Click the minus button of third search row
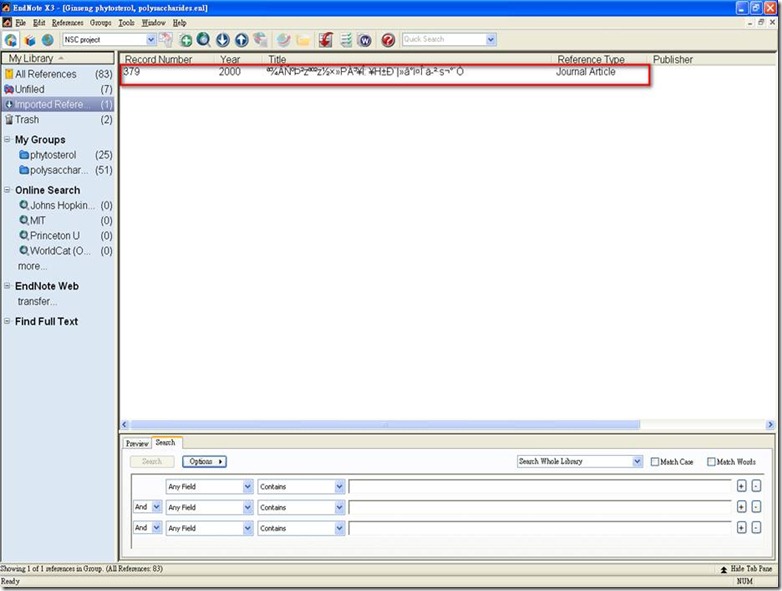 [x=756, y=527]
